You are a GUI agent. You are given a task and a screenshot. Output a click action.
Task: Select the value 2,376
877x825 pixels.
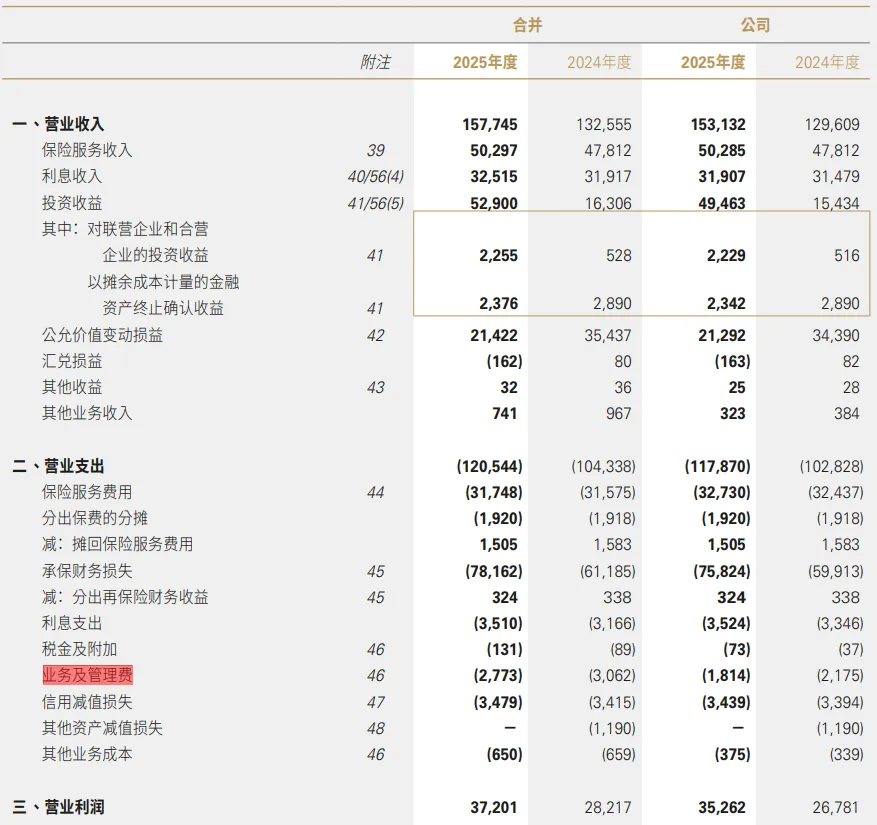coord(498,304)
